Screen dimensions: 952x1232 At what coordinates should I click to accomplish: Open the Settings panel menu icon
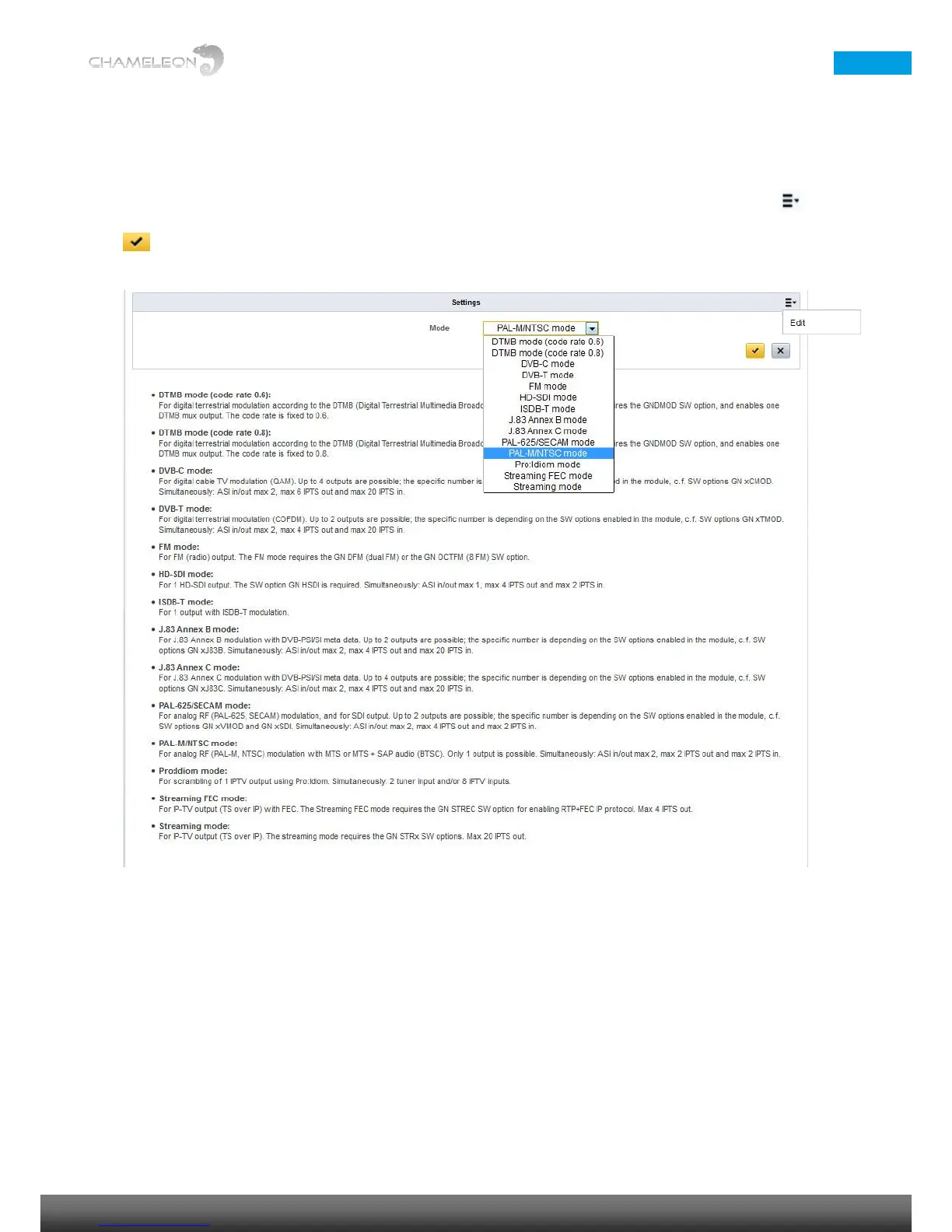(790, 303)
